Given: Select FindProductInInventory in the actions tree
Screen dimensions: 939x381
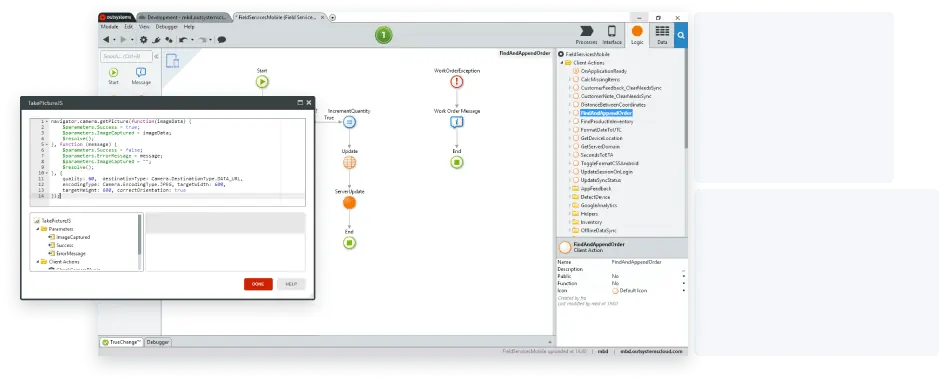Looking at the screenshot, I should pyautogui.click(x=607, y=121).
